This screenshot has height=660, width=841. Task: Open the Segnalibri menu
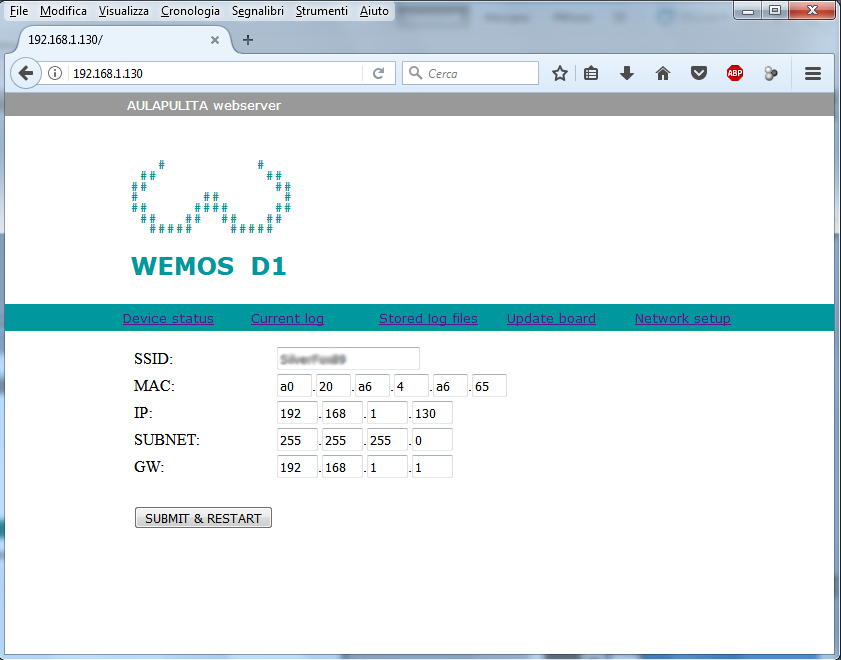pyautogui.click(x=258, y=11)
